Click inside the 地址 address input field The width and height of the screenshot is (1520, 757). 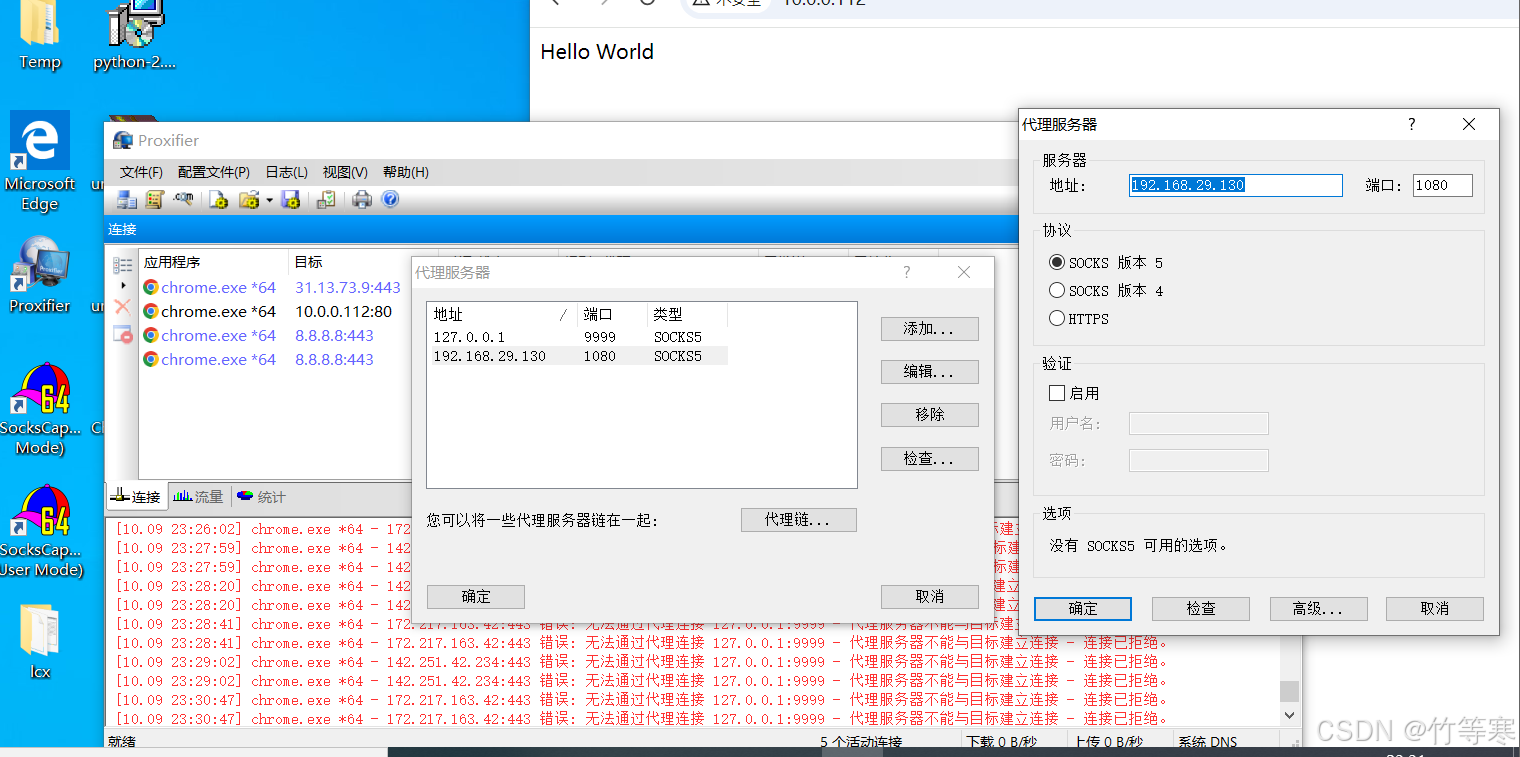click(1234, 185)
